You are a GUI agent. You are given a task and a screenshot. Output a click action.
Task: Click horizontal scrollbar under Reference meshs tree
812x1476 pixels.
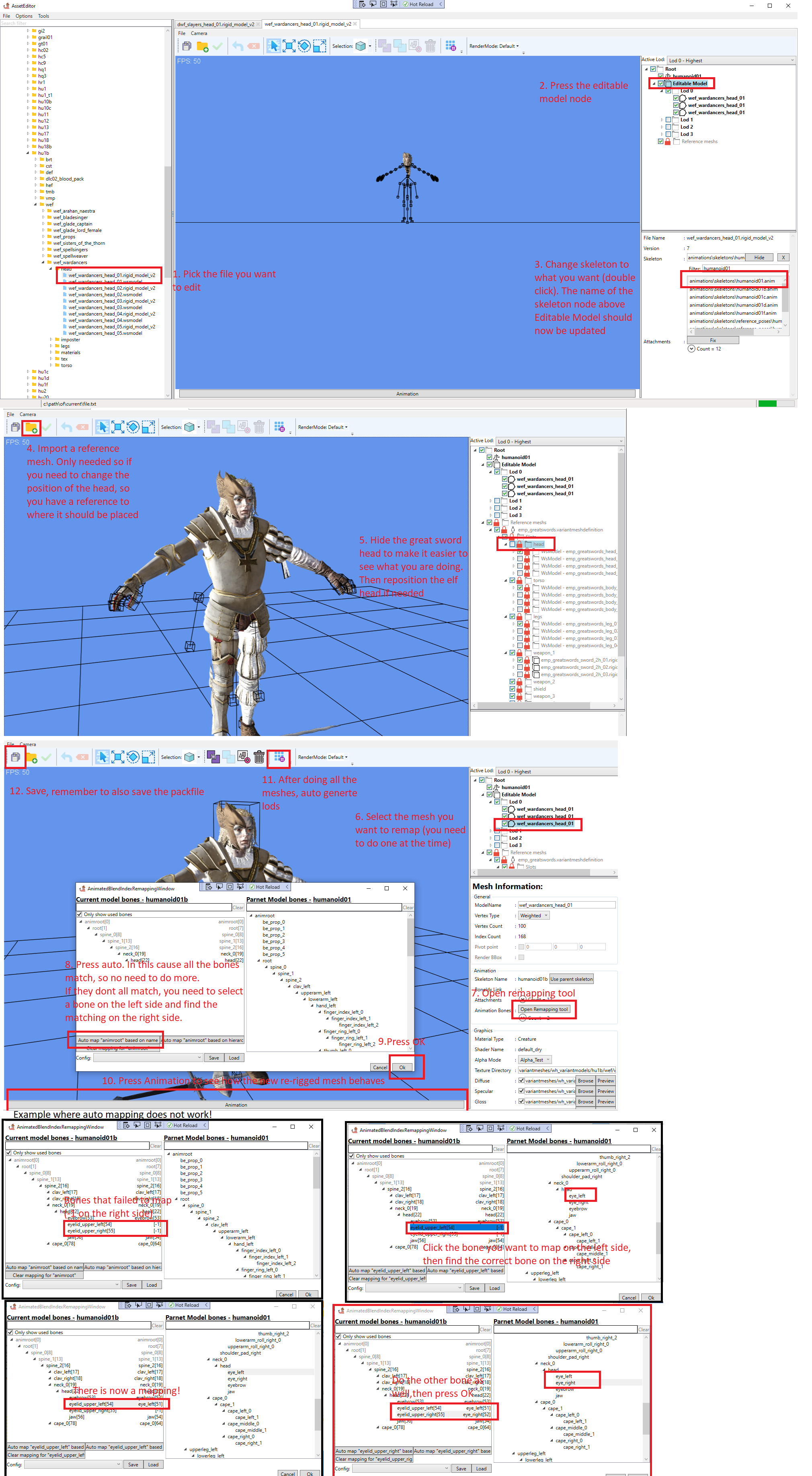(544, 705)
